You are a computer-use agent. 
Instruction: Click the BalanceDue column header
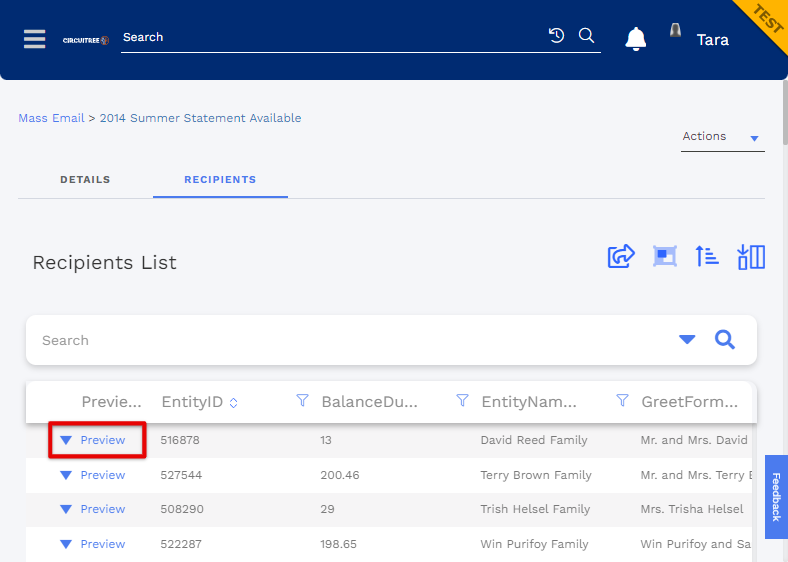point(369,402)
